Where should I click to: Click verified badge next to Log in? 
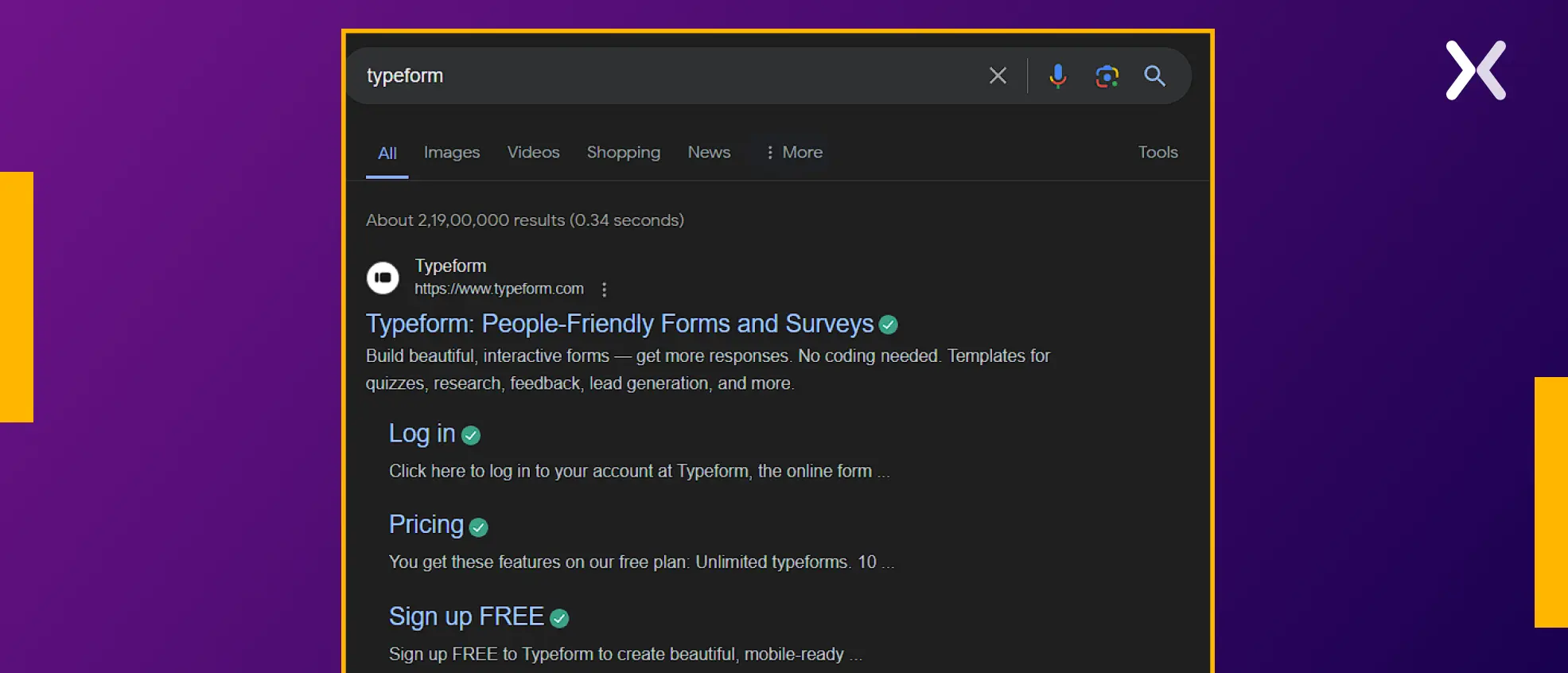tap(471, 435)
